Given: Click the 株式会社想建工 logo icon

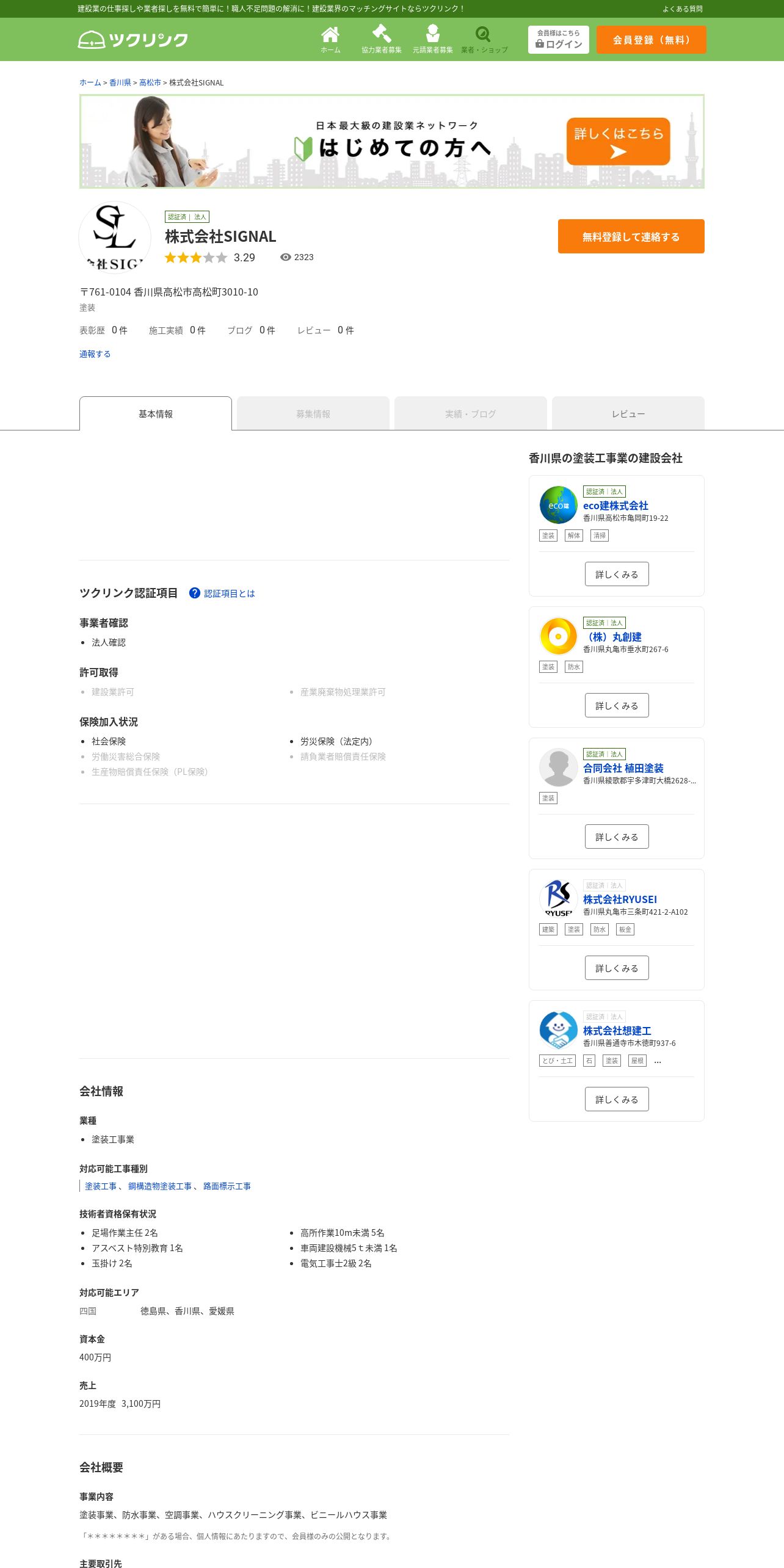Looking at the screenshot, I should 559,1030.
